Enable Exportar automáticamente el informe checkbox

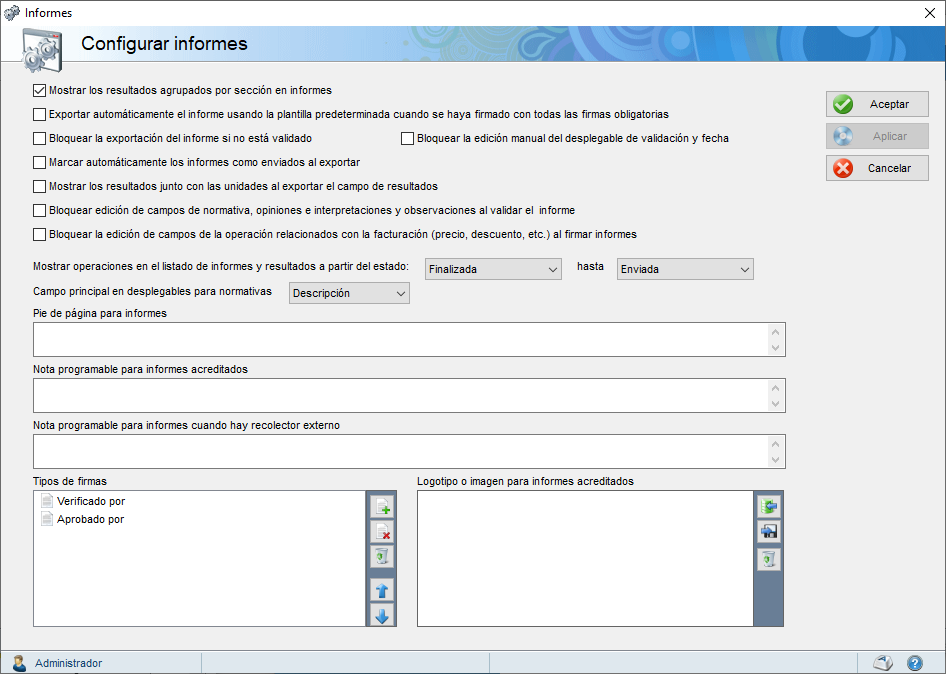coord(39,115)
